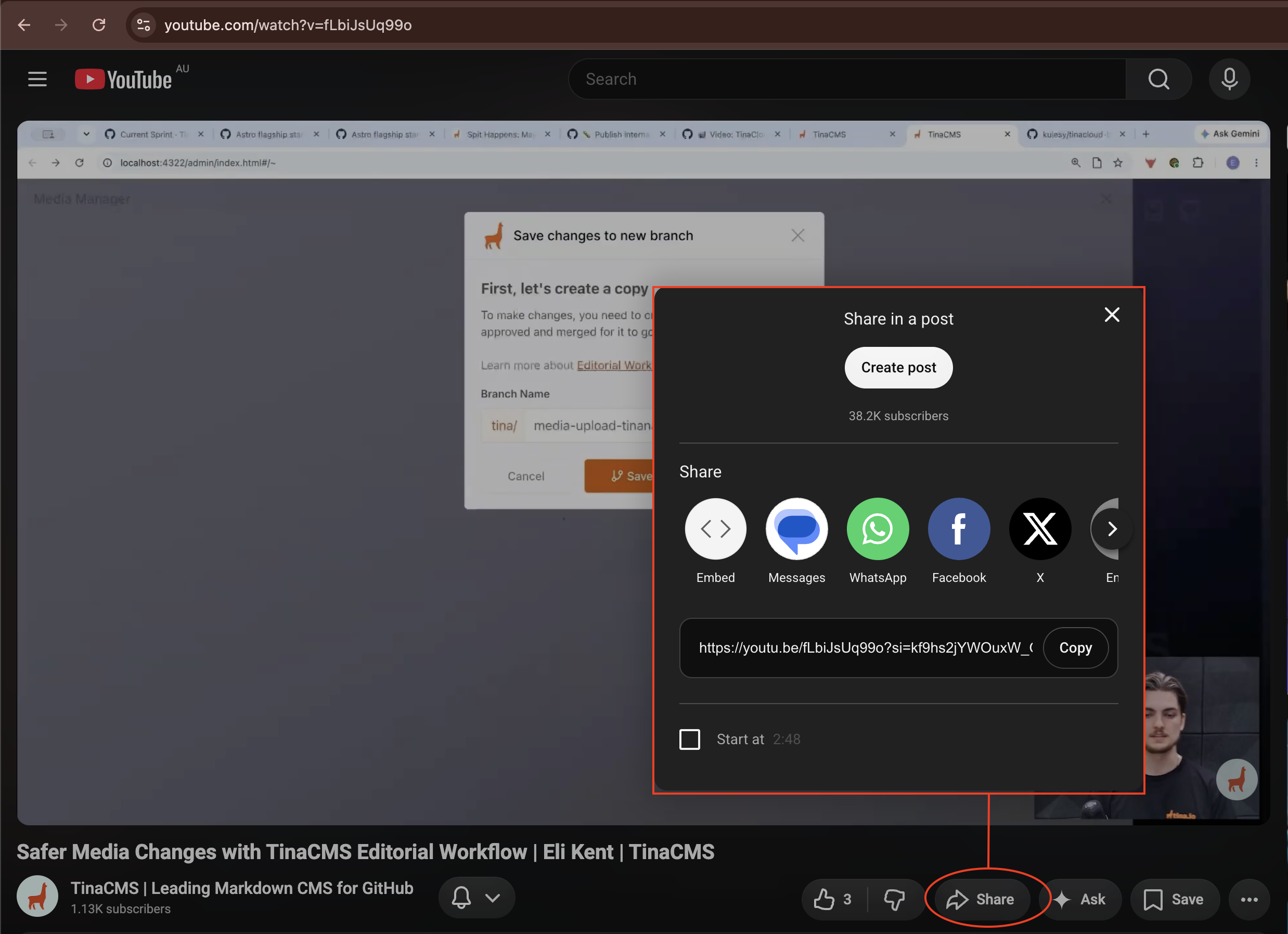Show more share targets arrow

coord(1112,528)
